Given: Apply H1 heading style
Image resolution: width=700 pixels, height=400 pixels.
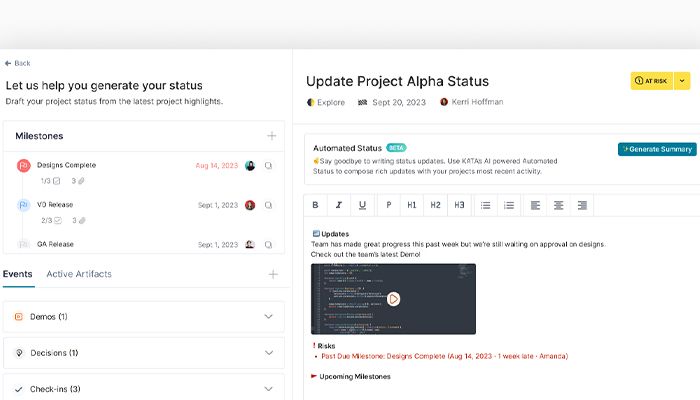Looking at the screenshot, I should click(x=411, y=205).
